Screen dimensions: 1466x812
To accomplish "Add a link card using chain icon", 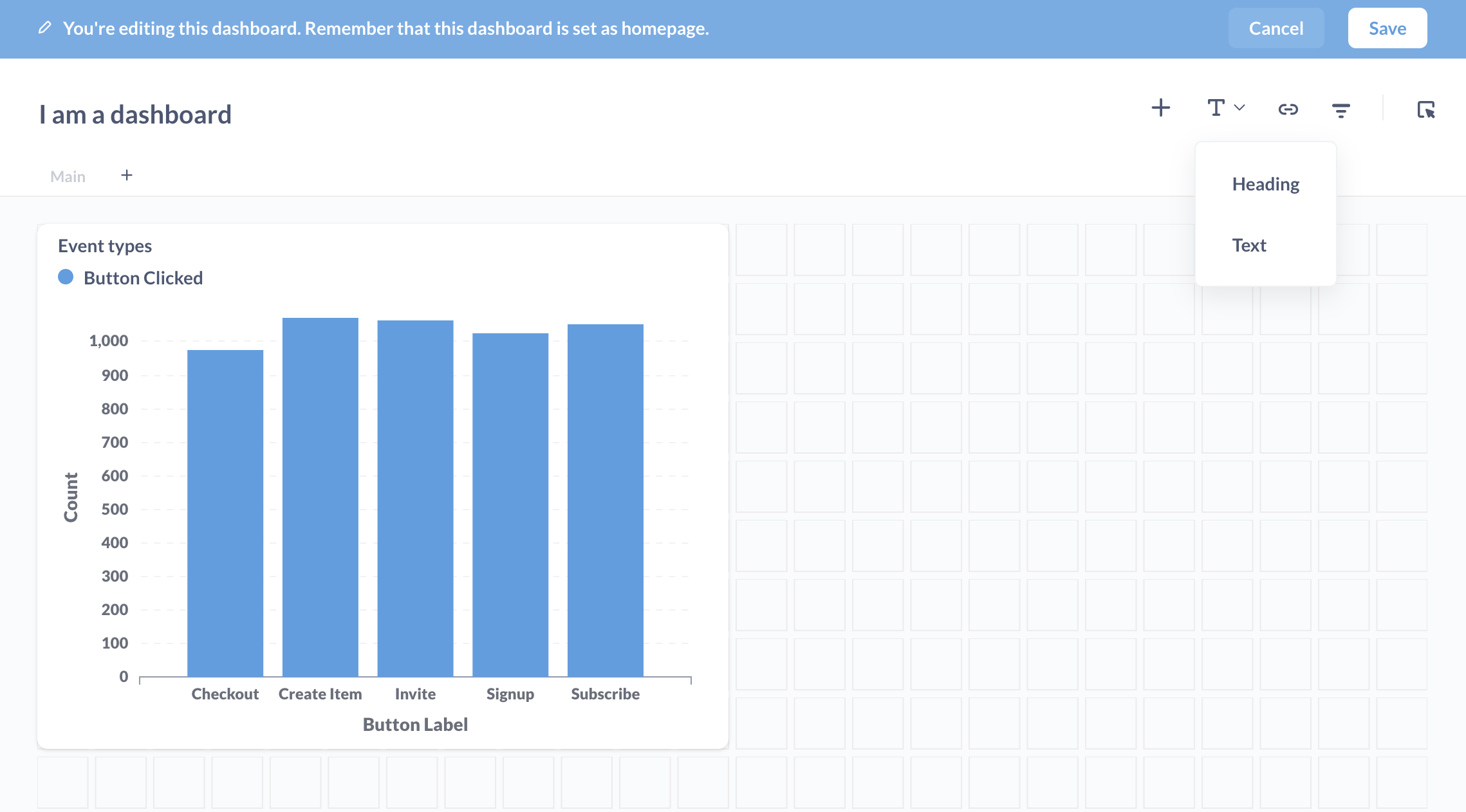I will [x=1288, y=109].
